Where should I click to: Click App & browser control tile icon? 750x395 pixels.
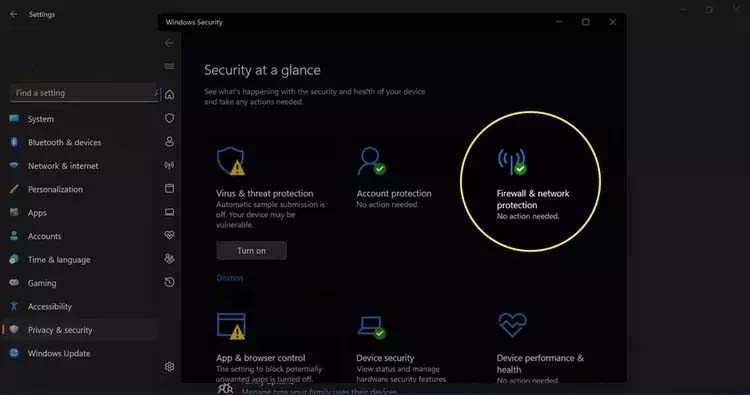[231, 326]
